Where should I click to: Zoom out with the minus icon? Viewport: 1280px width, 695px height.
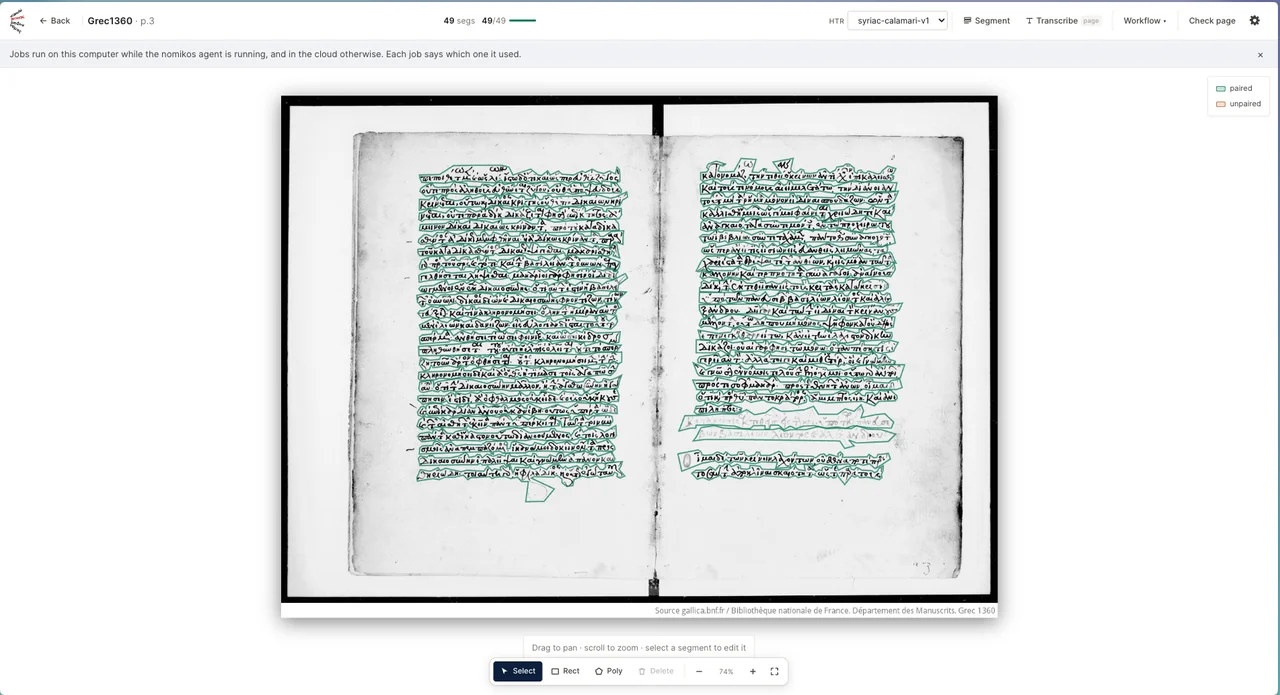pos(699,671)
